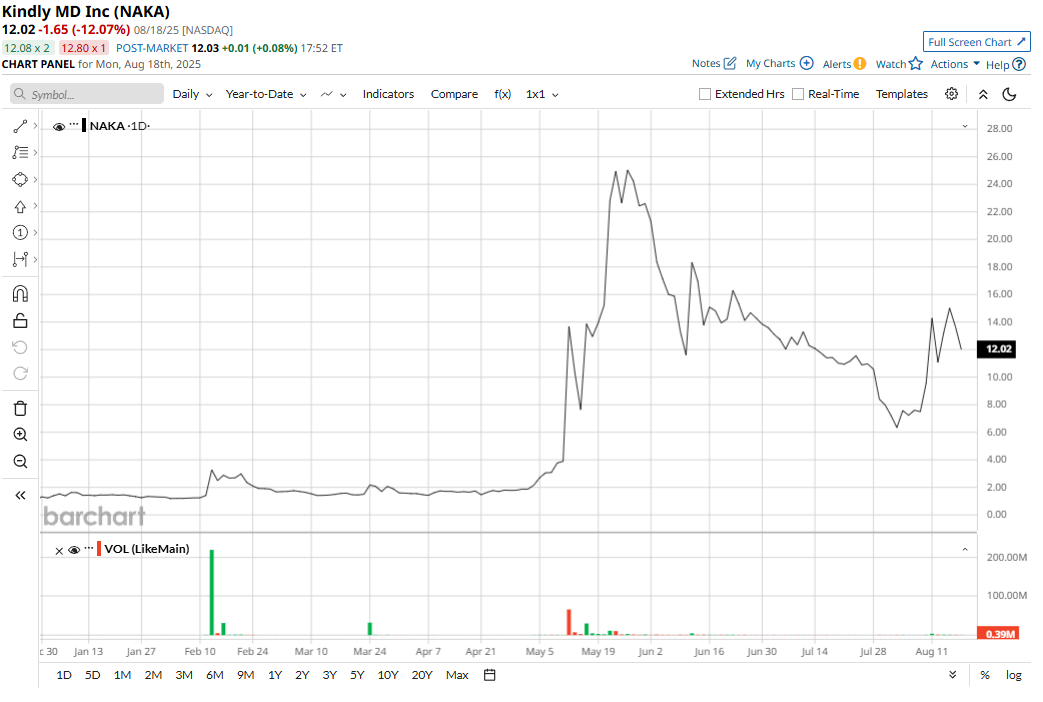This screenshot has height=702, width=1043.
Task: Expand the Actions dropdown menu
Action: coord(955,64)
